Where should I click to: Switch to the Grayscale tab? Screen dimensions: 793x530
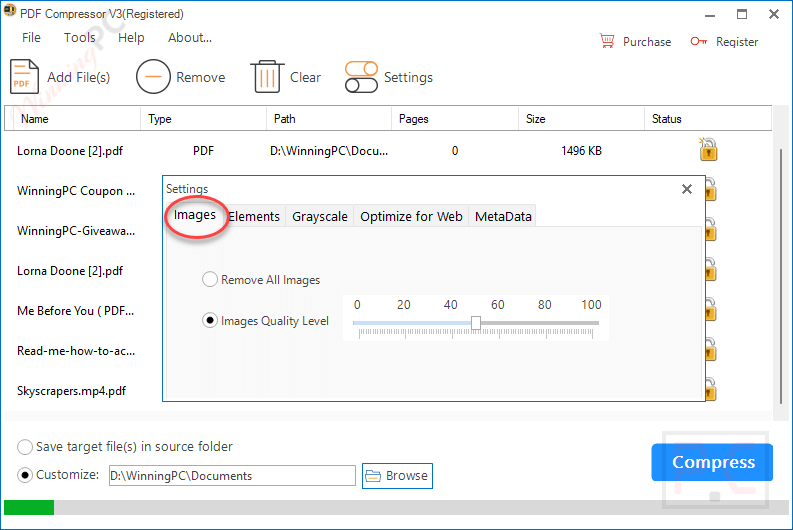tap(320, 216)
